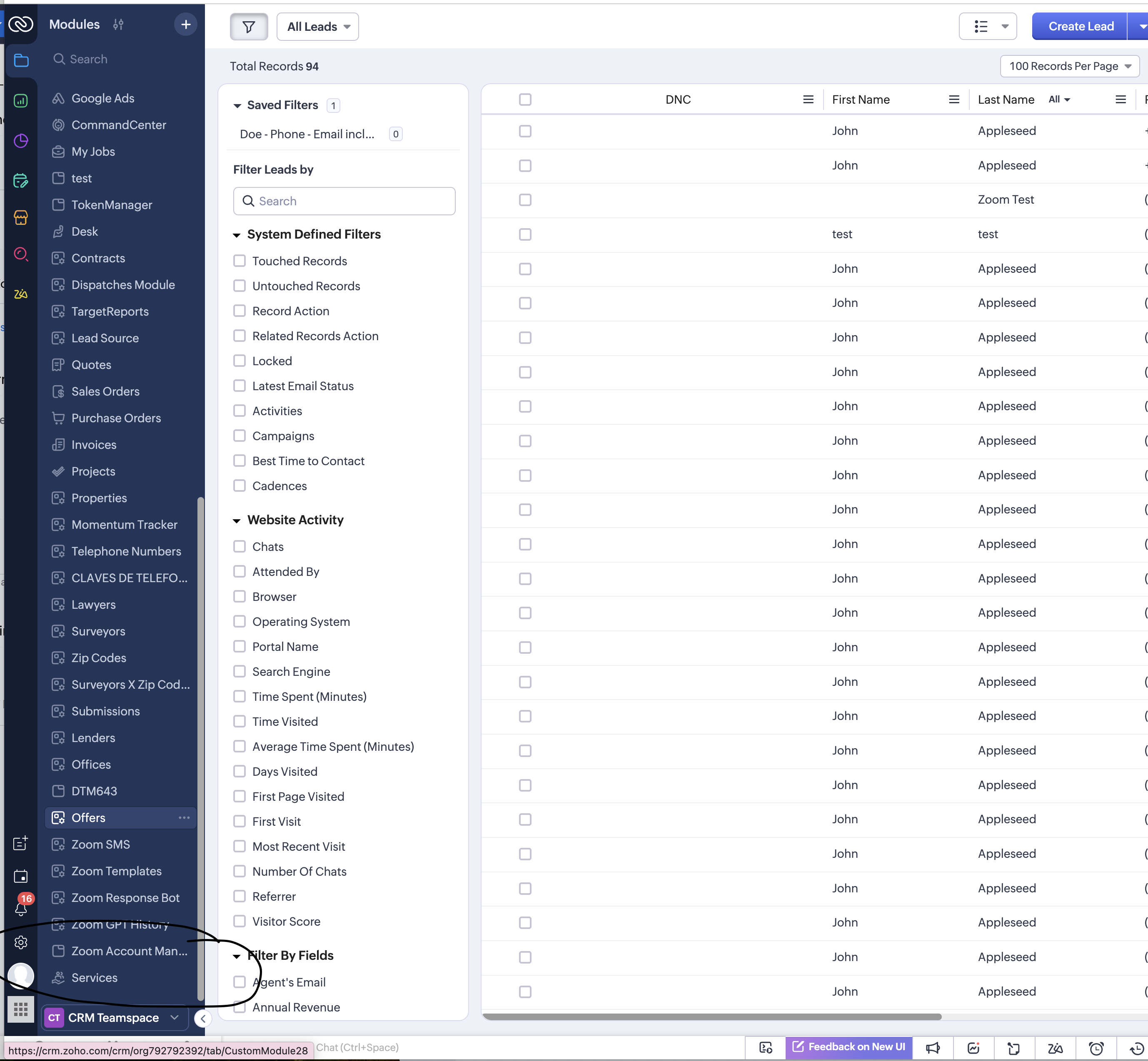1148x1061 pixels.
Task: Add a new module with plus icon
Action: [x=185, y=24]
